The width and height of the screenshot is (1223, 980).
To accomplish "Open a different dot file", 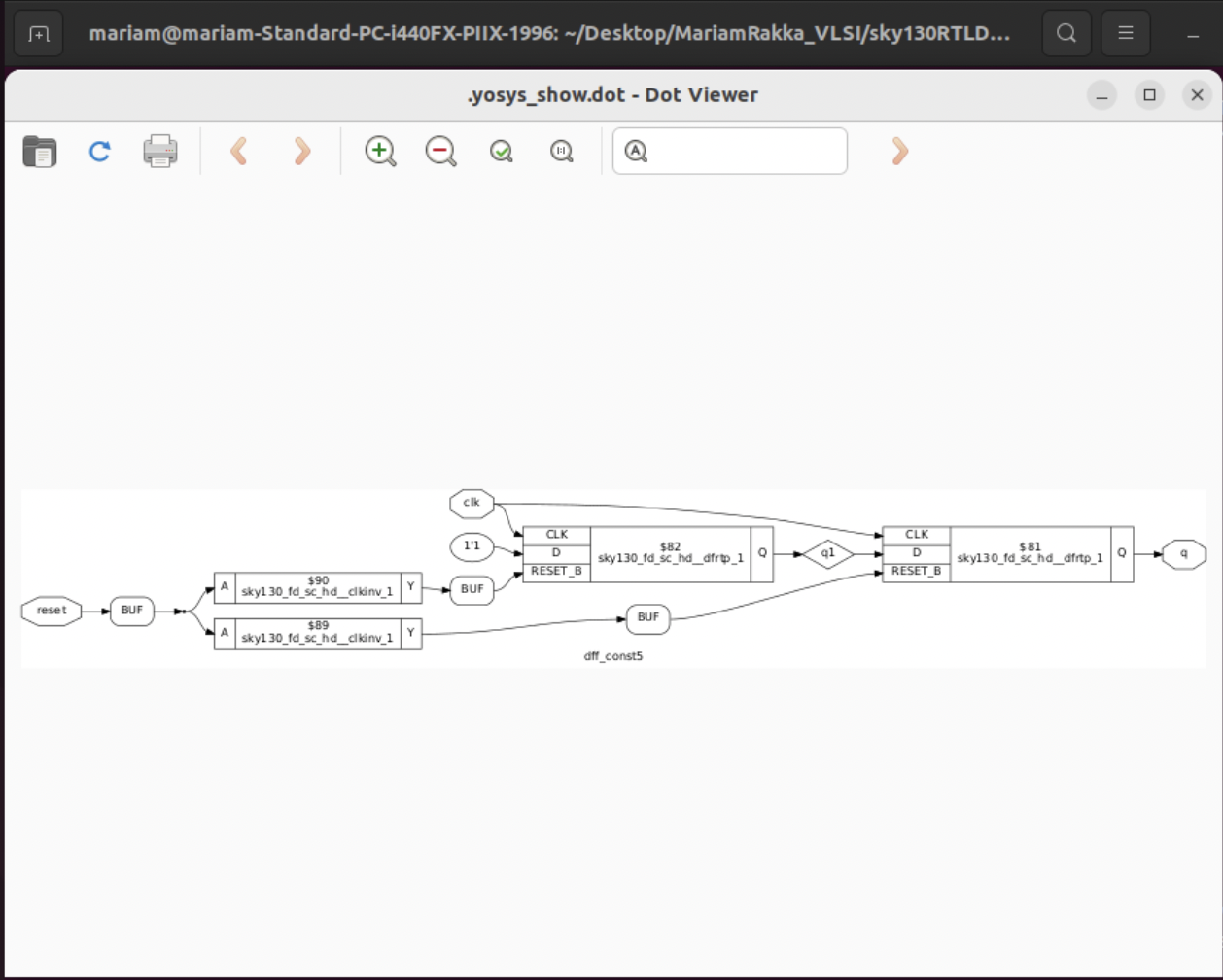I will [39, 152].
